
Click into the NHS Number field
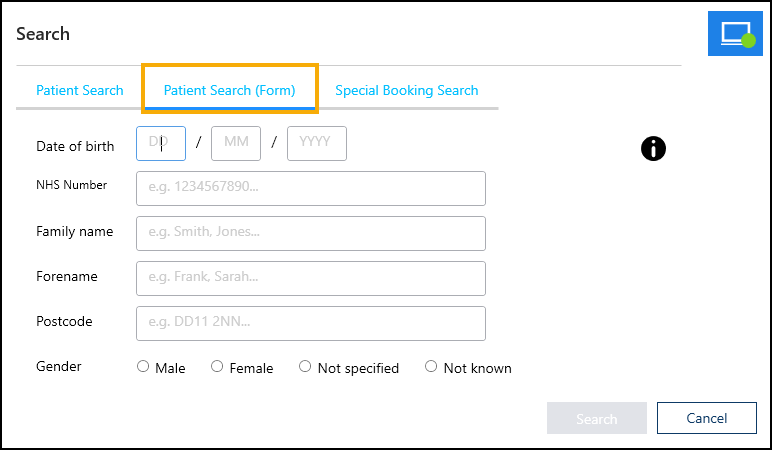(311, 188)
